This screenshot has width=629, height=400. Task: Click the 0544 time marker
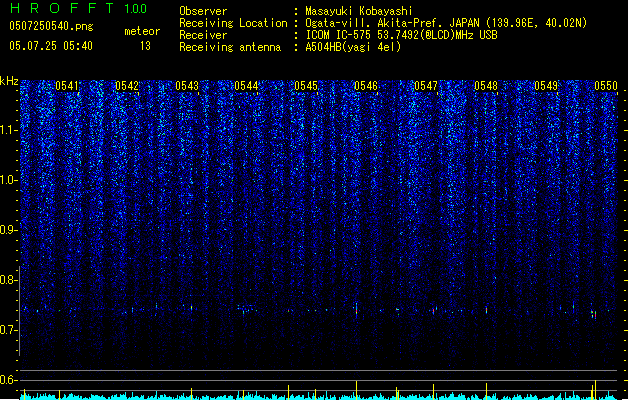coord(246,86)
